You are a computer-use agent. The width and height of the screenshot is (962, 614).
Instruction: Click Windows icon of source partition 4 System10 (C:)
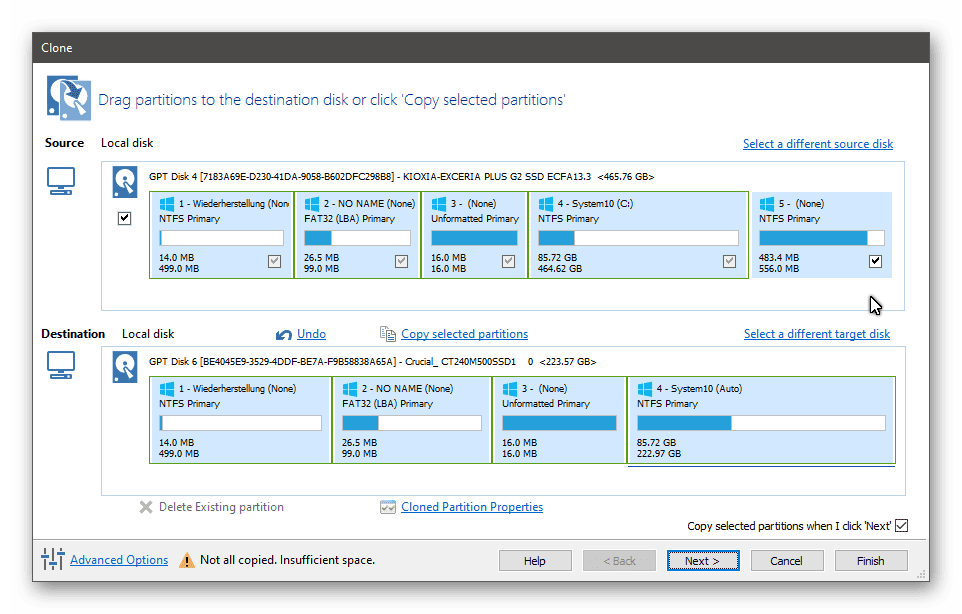[545, 204]
